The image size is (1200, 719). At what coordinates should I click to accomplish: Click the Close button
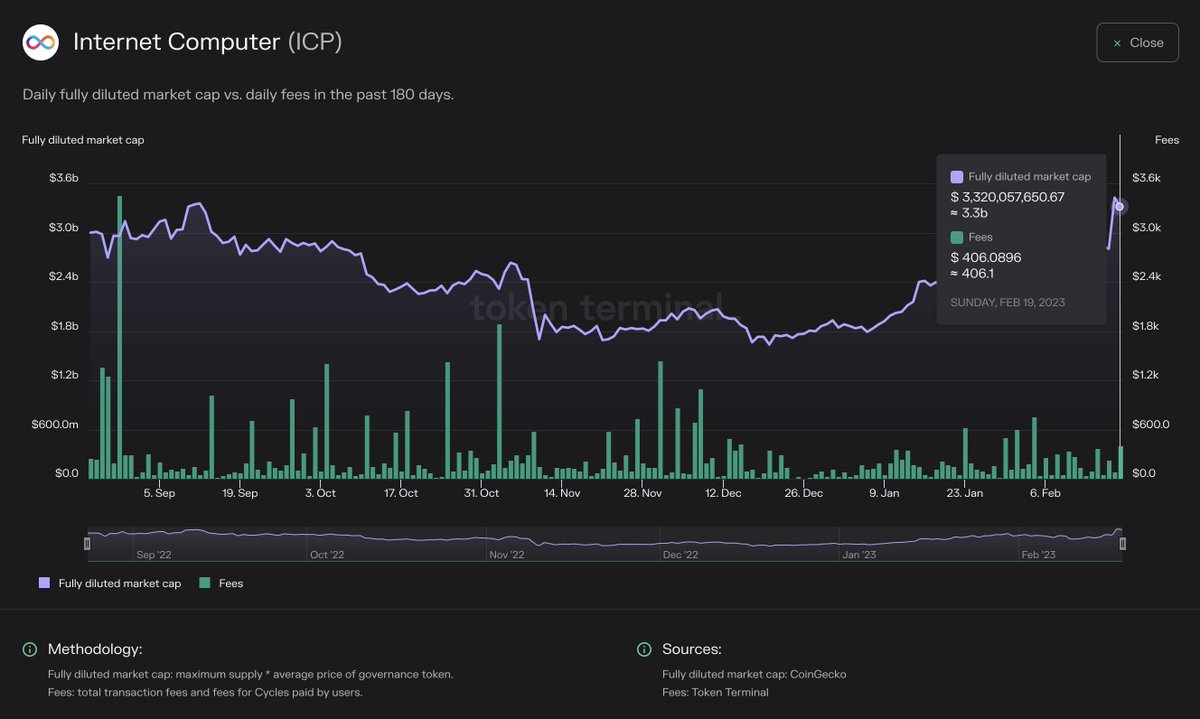point(1137,42)
